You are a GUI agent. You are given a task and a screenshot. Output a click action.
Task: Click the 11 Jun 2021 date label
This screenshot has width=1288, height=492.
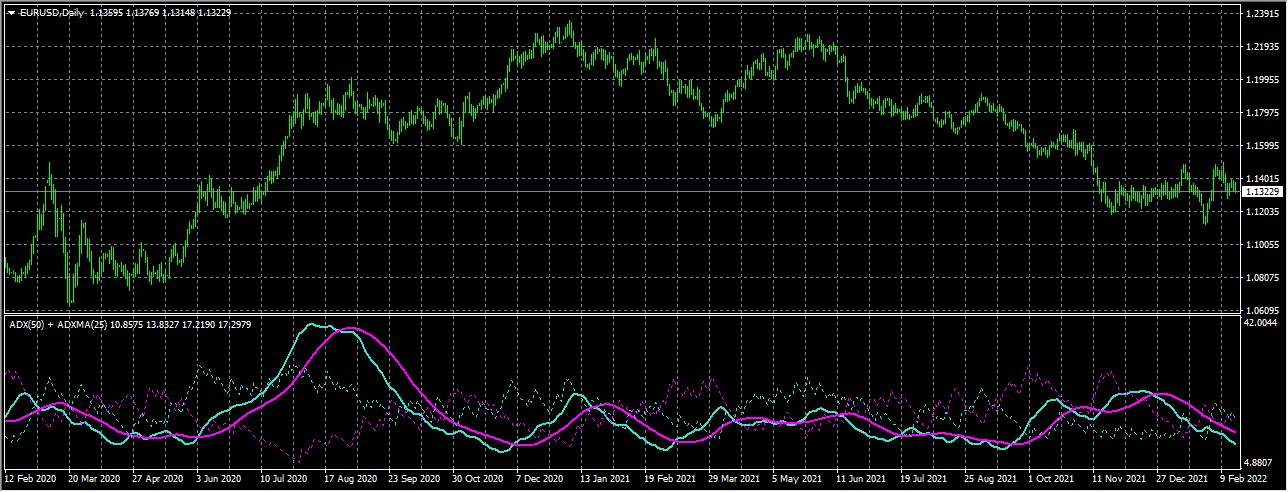862,480
